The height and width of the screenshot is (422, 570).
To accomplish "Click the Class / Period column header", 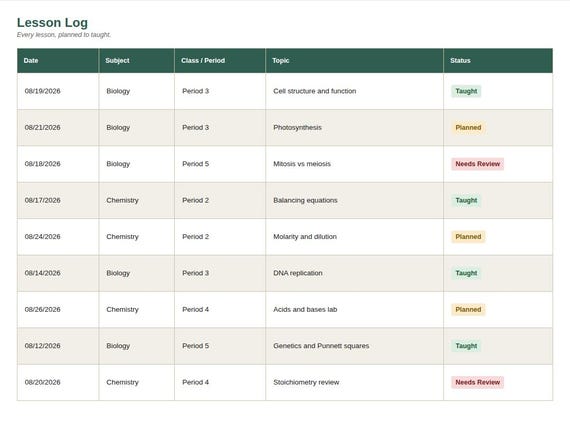I will 220,61.
